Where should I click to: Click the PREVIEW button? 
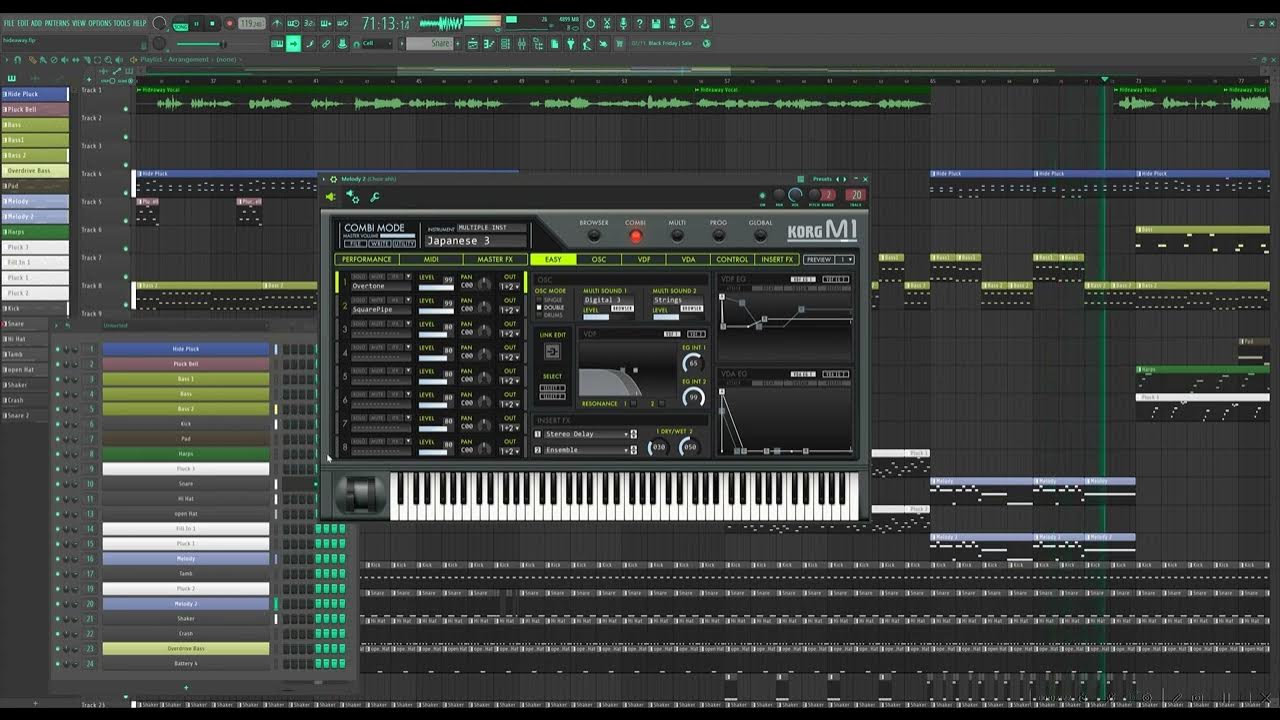(x=819, y=259)
